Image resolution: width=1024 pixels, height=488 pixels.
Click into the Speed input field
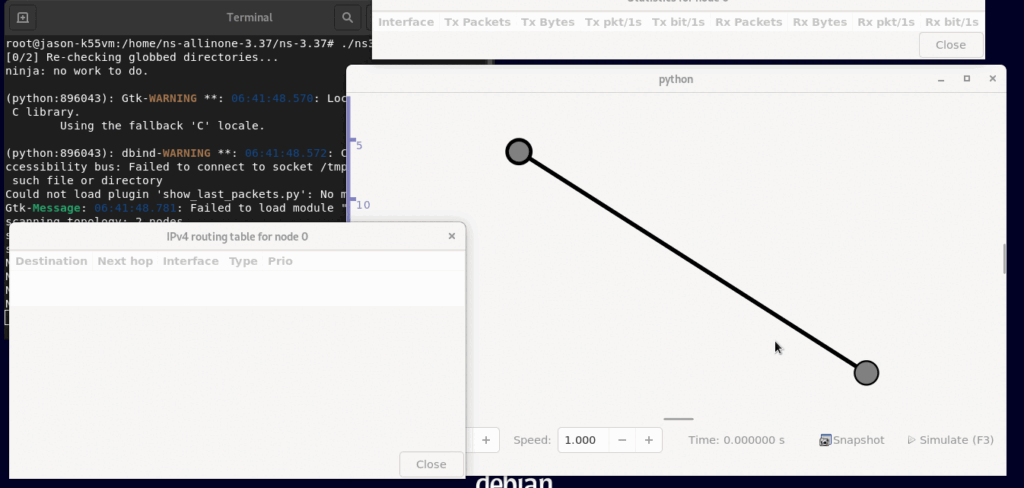(582, 440)
